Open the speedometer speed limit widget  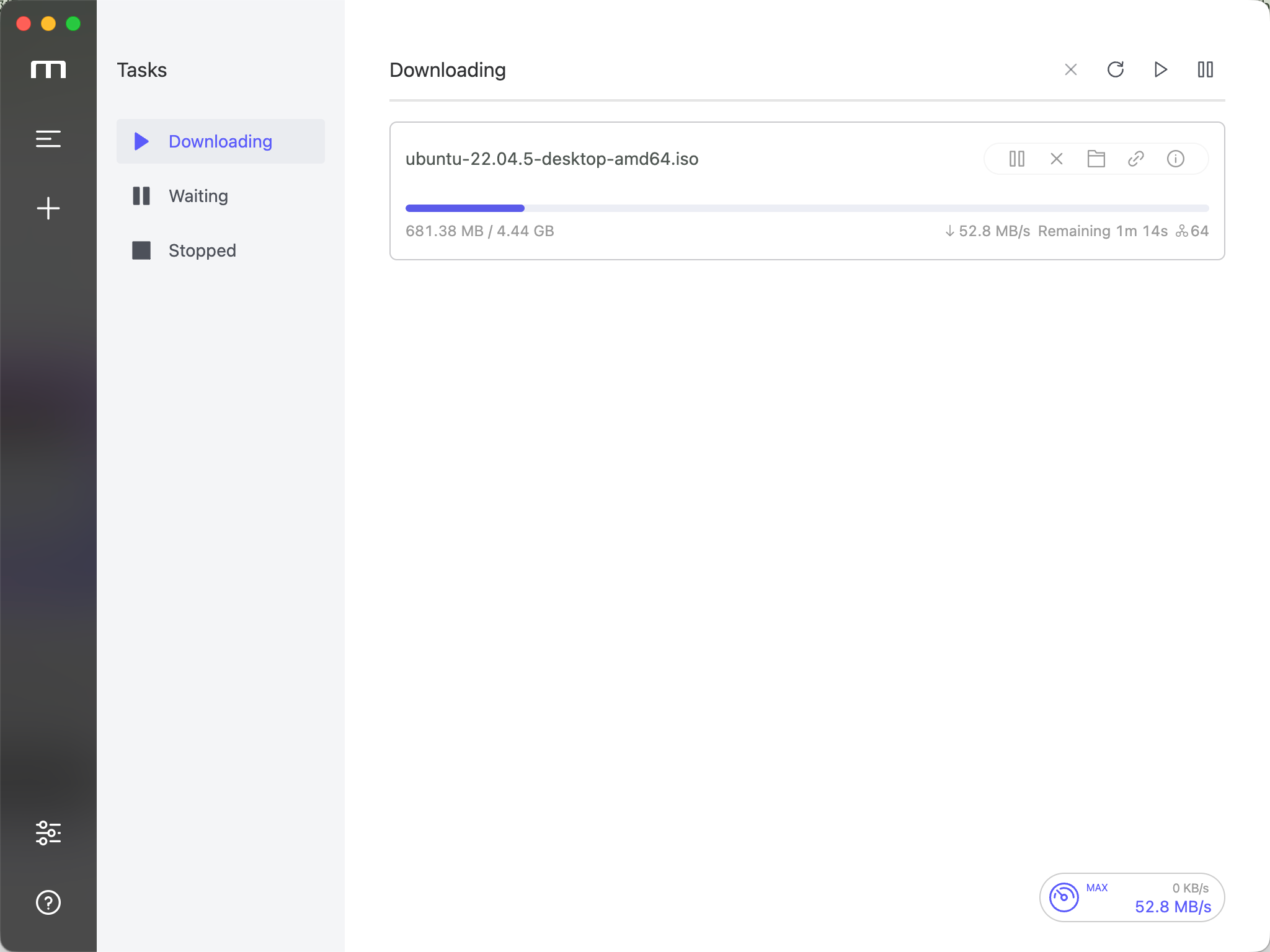coord(1064,897)
